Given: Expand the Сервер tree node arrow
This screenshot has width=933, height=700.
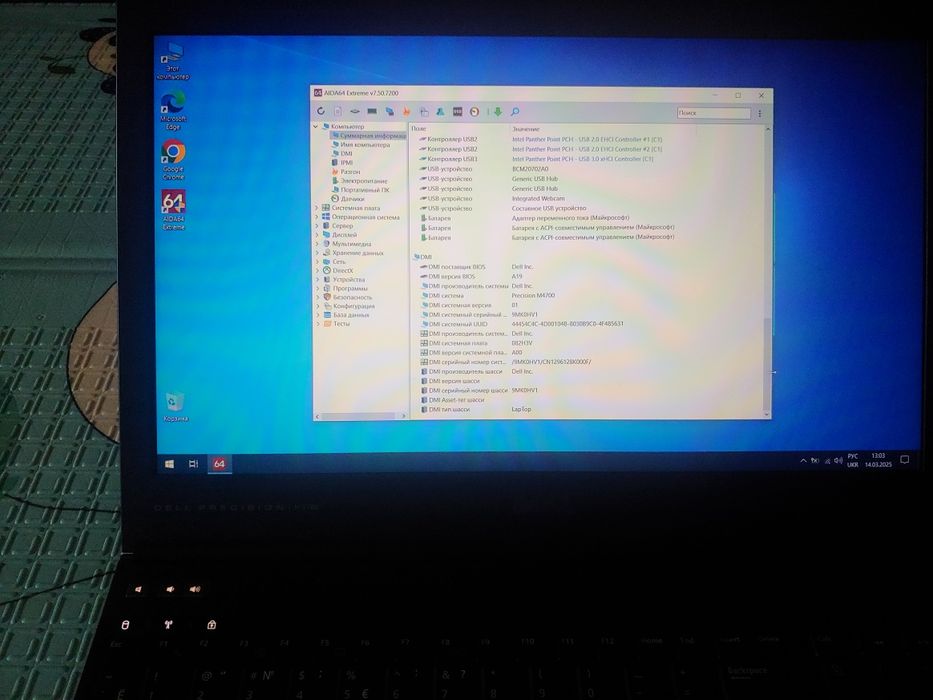Looking at the screenshot, I should click(317, 226).
